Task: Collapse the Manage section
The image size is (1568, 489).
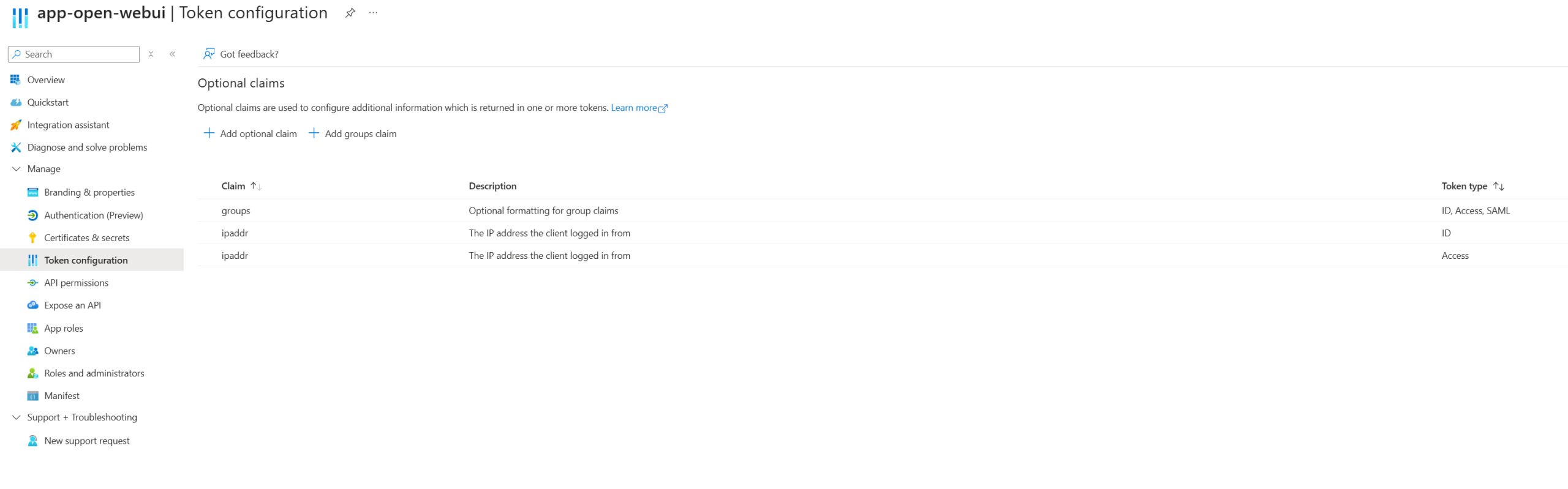Action: click(16, 169)
